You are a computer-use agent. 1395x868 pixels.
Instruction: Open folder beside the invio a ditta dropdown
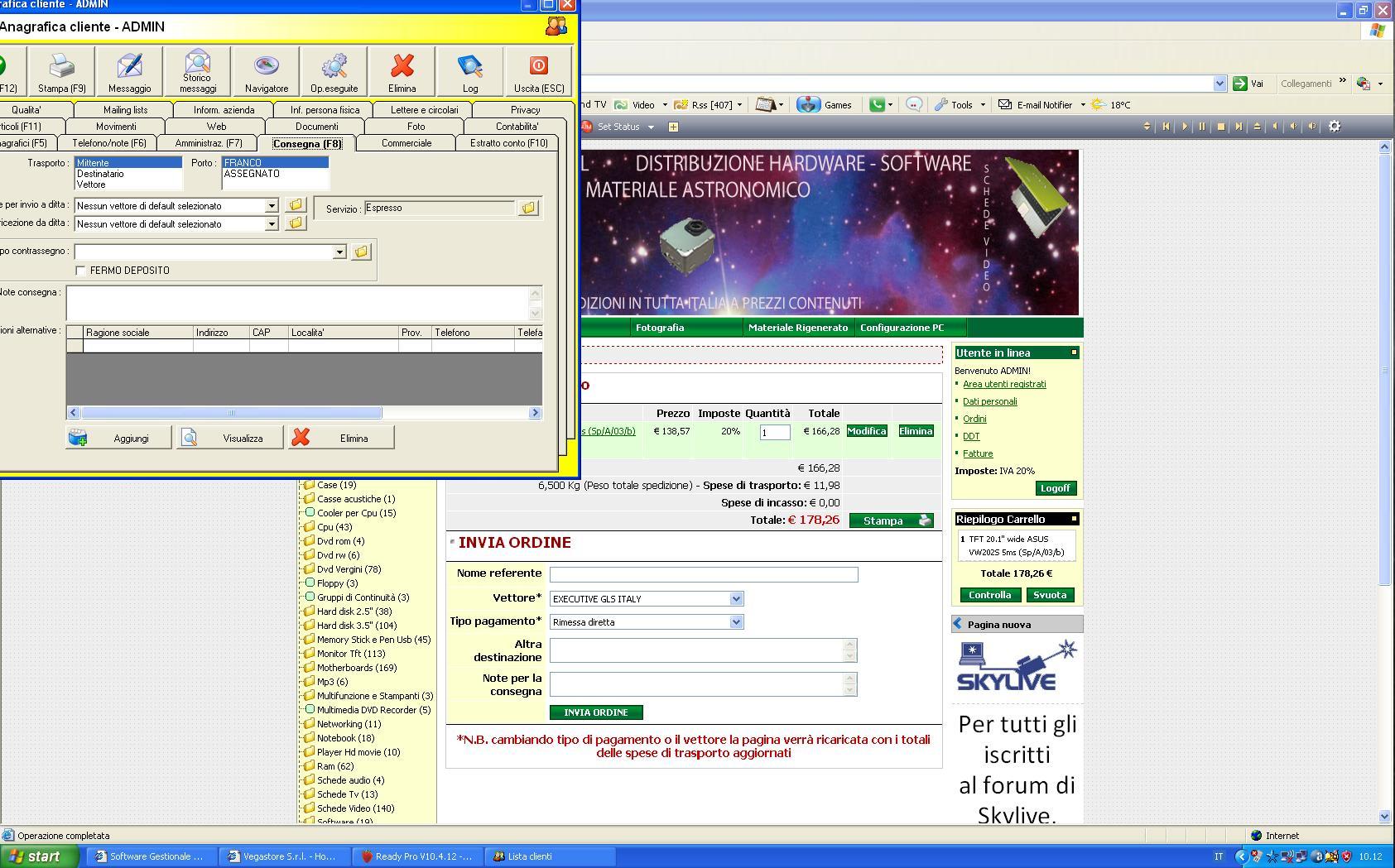(x=296, y=204)
